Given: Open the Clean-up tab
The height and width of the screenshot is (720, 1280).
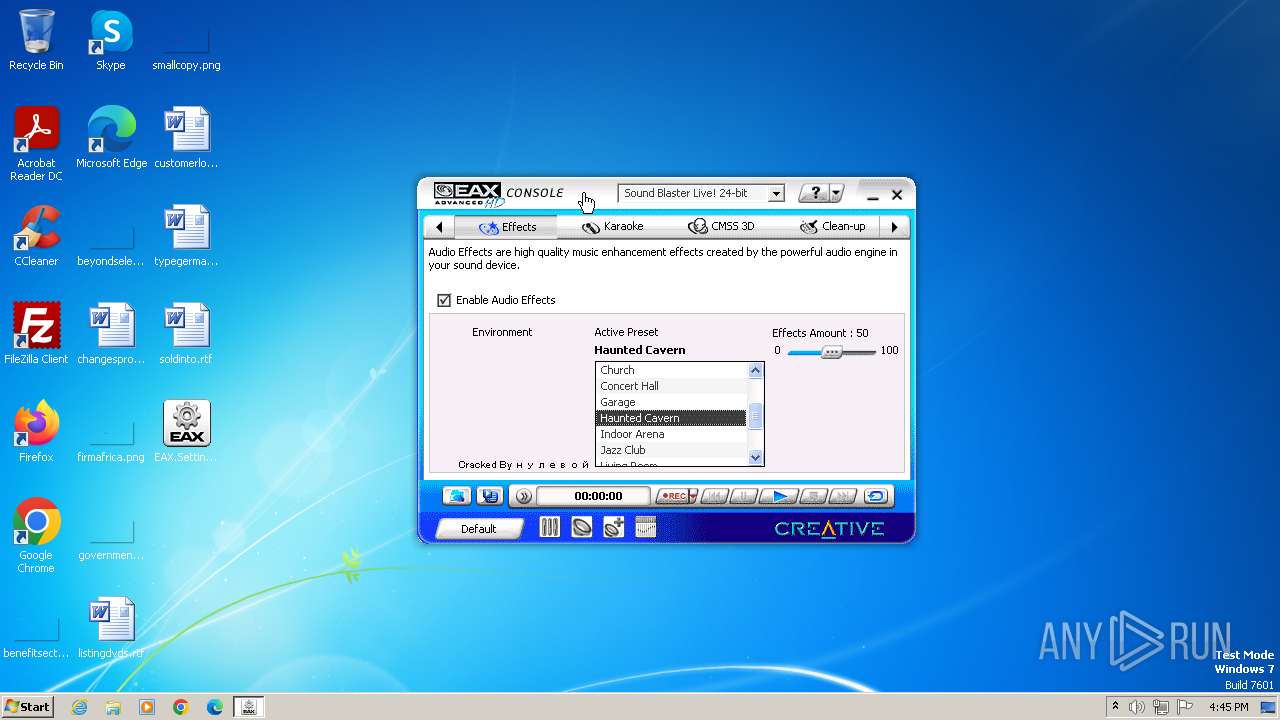Looking at the screenshot, I should (x=832, y=227).
